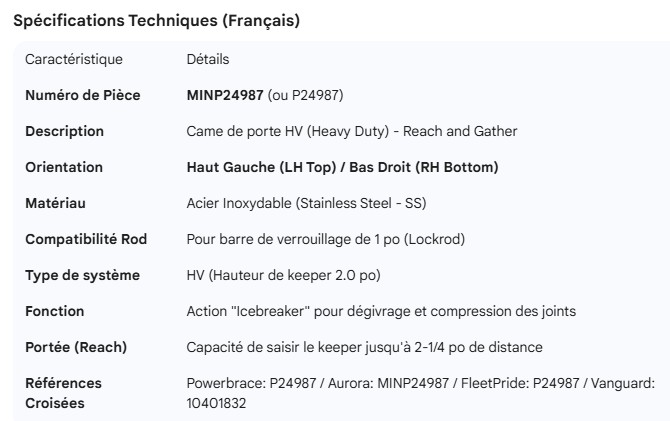
Task: Click the "Caractéristique" column header
Action: (x=74, y=60)
